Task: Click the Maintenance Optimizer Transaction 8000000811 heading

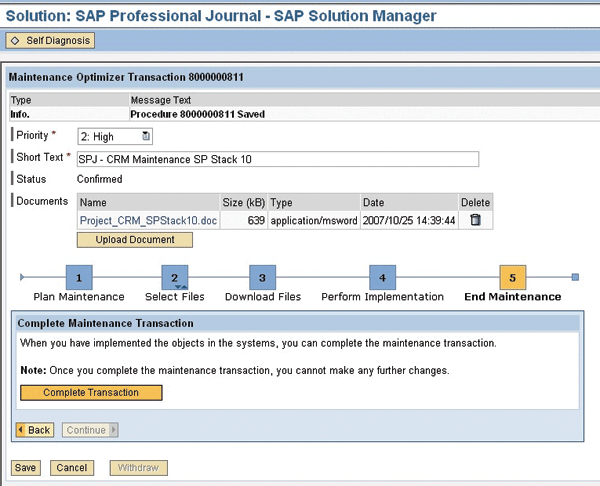Action: 126,77
